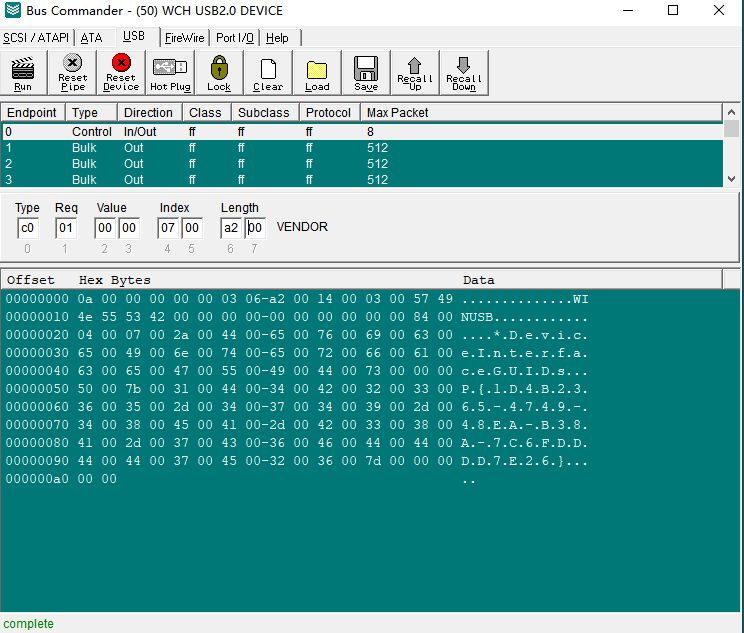This screenshot has width=744, height=633.
Task: Switch to the ATA tab
Action: click(91, 37)
